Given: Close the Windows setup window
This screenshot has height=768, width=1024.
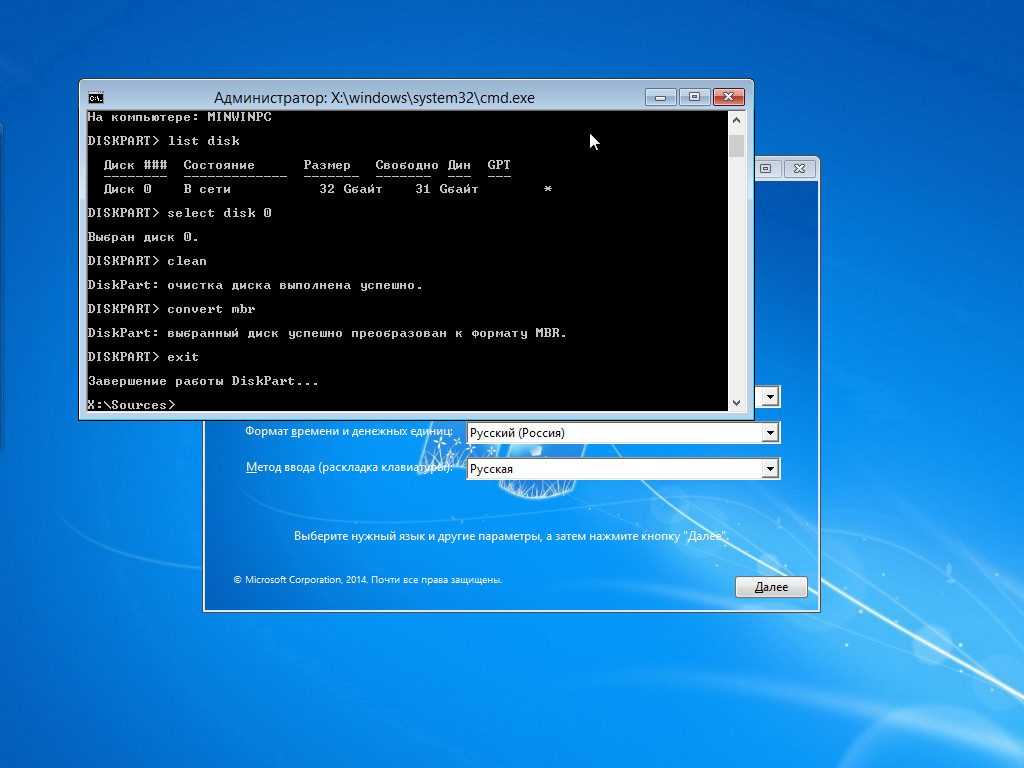Looking at the screenshot, I should click(802, 168).
